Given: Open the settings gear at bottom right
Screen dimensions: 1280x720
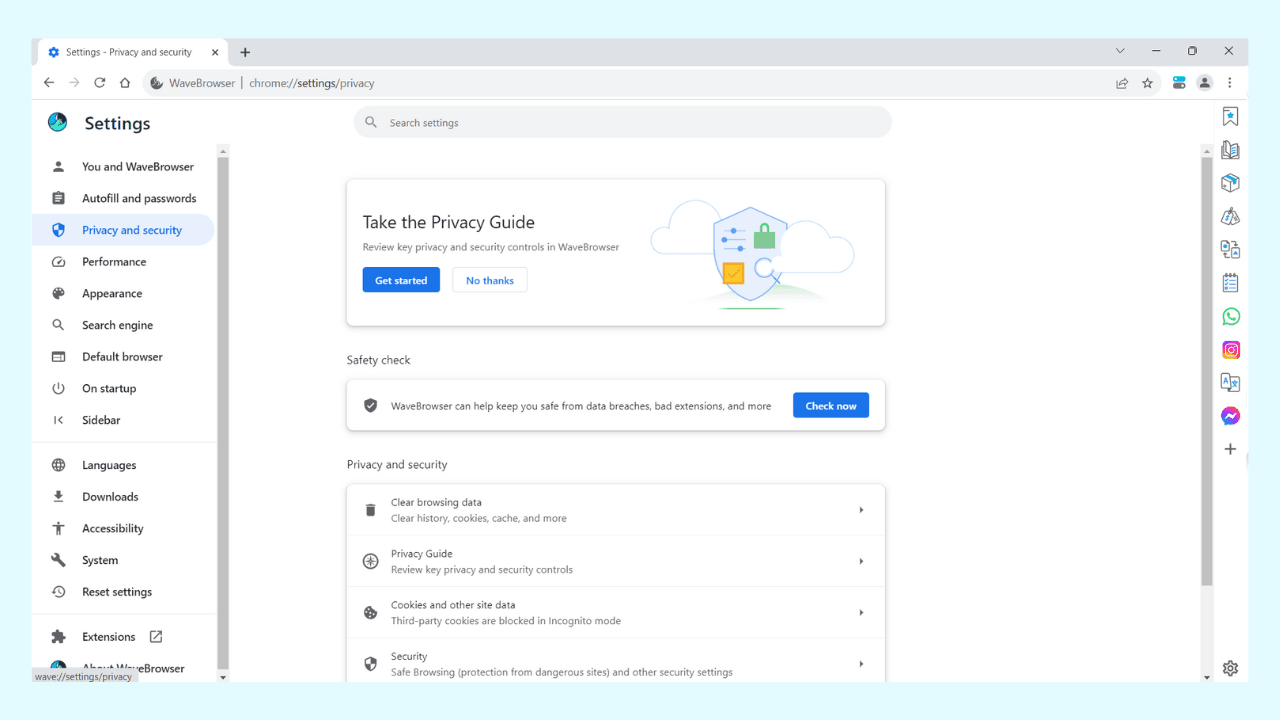Looking at the screenshot, I should (x=1230, y=668).
